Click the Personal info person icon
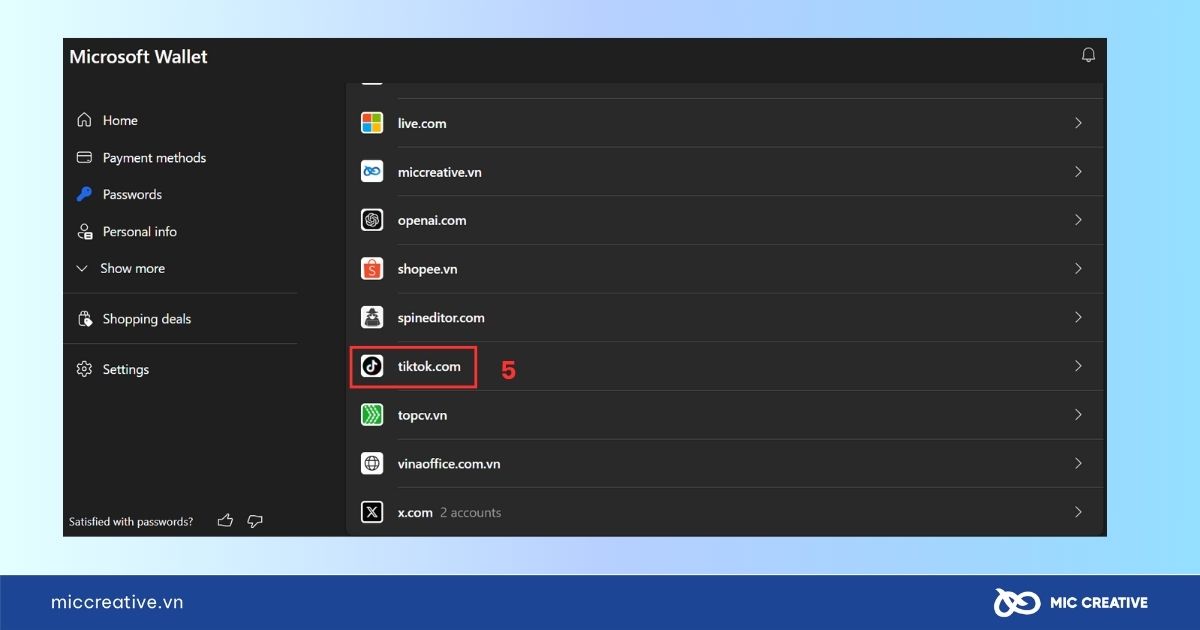 (84, 231)
